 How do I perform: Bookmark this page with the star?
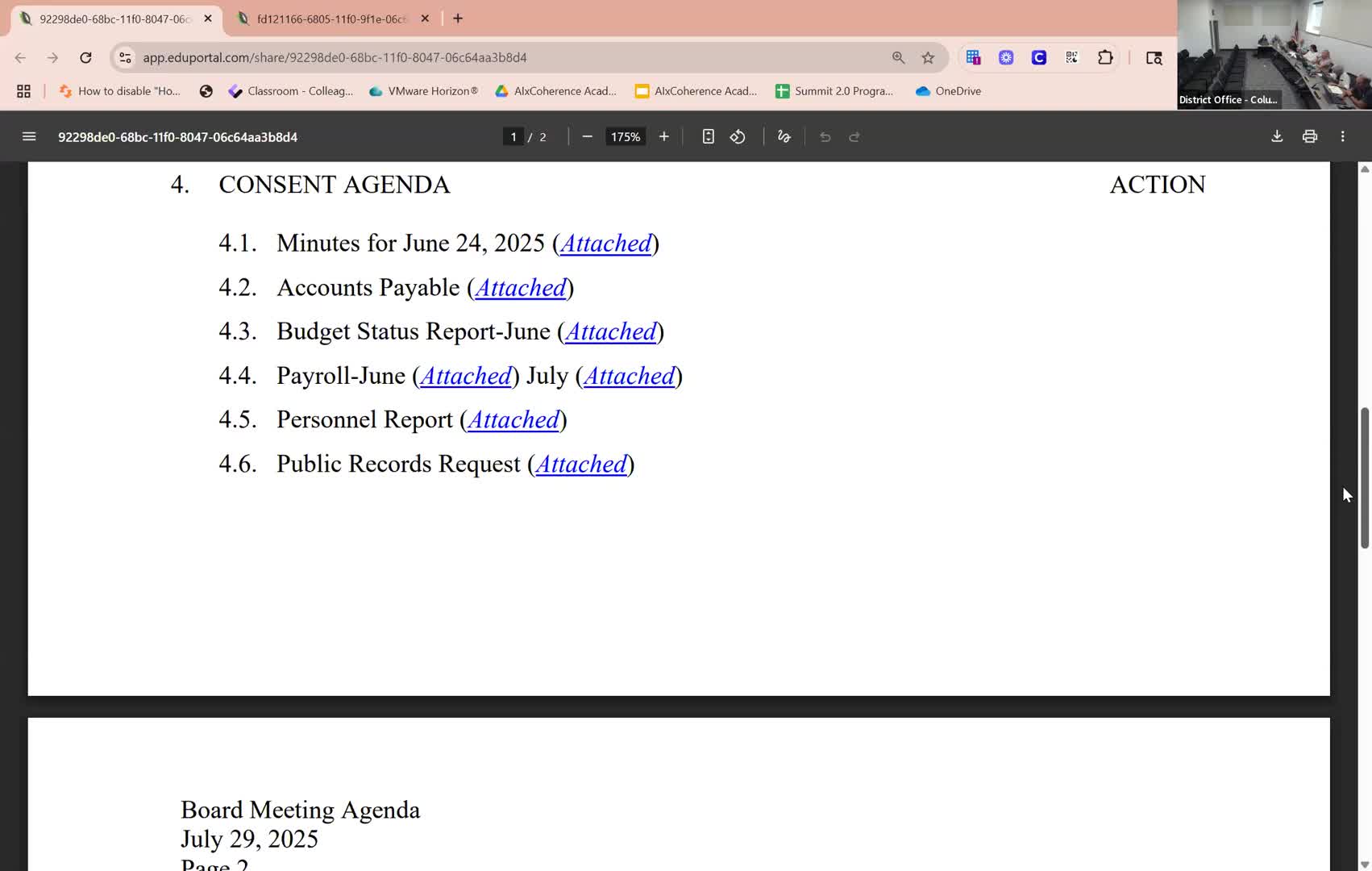coord(928,57)
